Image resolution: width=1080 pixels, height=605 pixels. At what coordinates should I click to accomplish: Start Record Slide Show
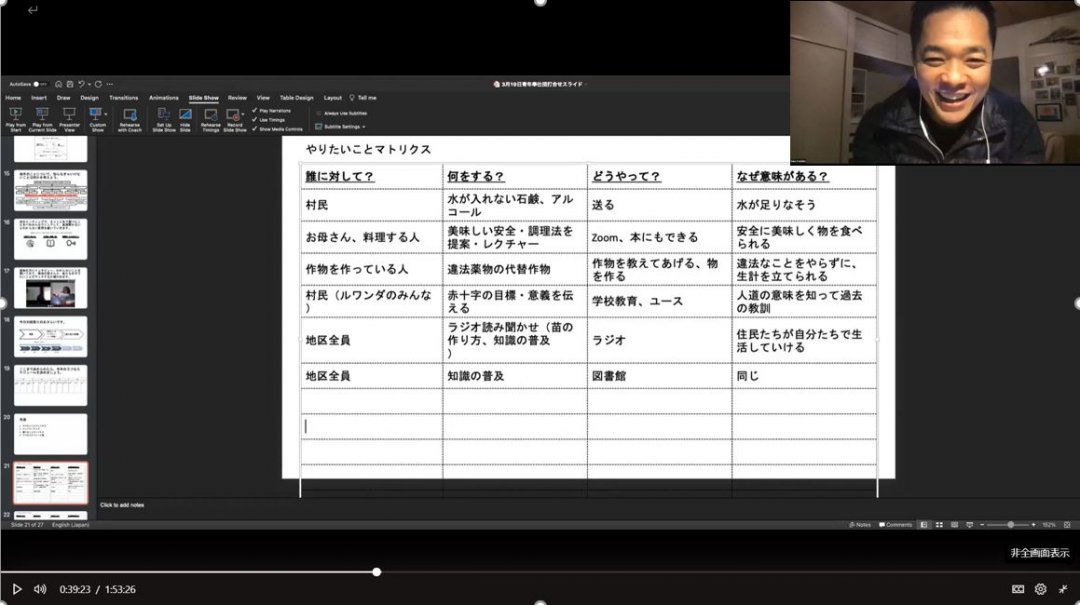pyautogui.click(x=235, y=115)
